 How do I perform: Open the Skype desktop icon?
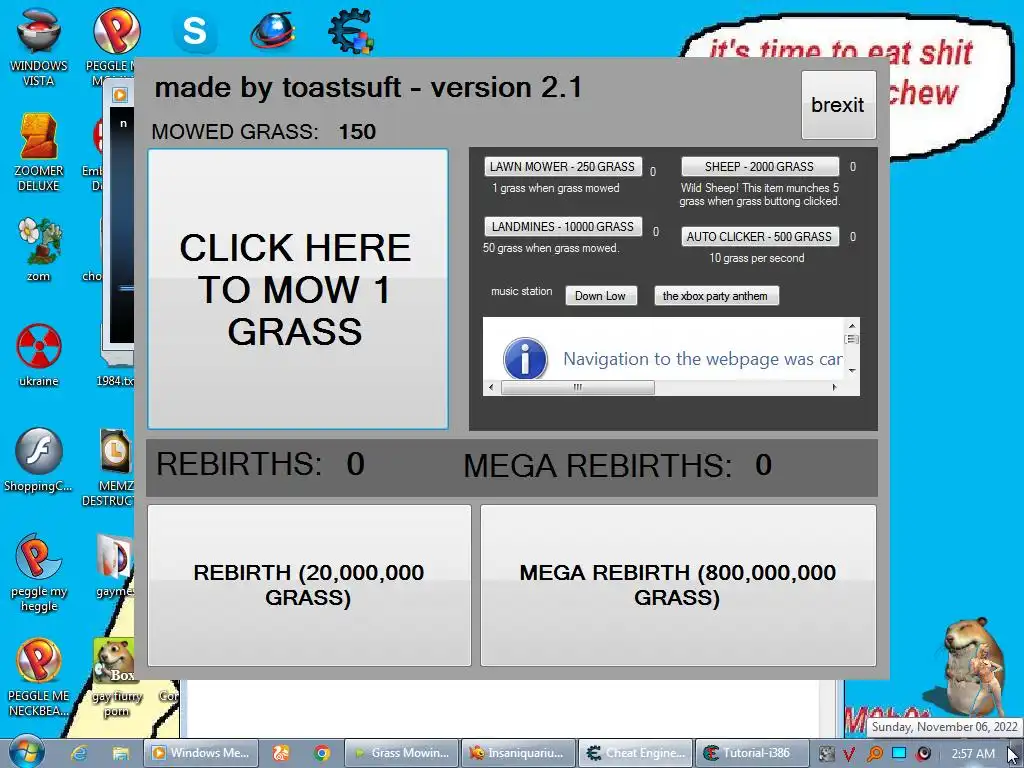tap(195, 30)
